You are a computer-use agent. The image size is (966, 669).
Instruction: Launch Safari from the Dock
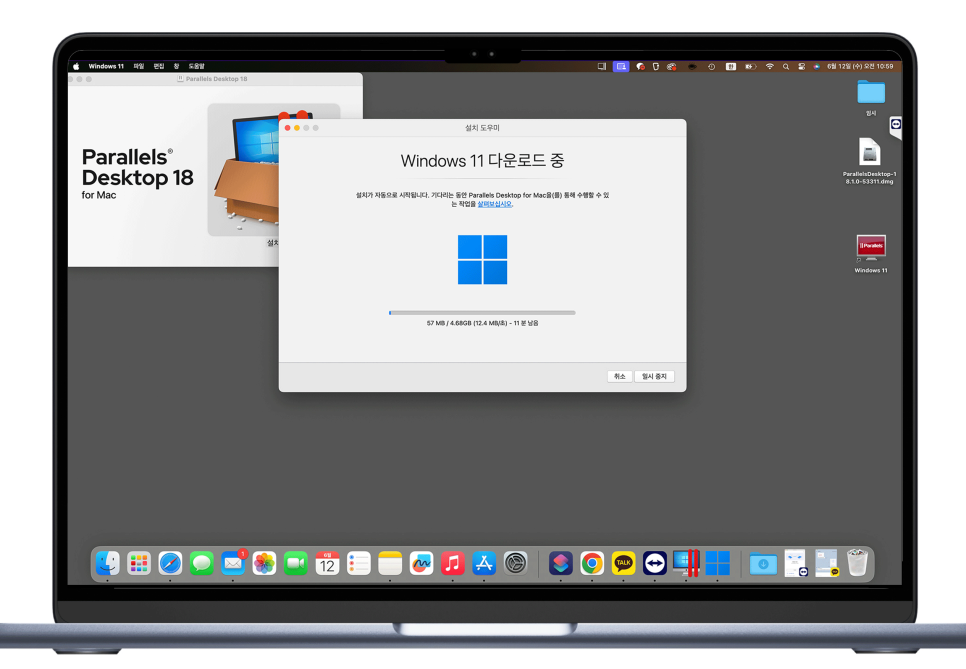[170, 563]
